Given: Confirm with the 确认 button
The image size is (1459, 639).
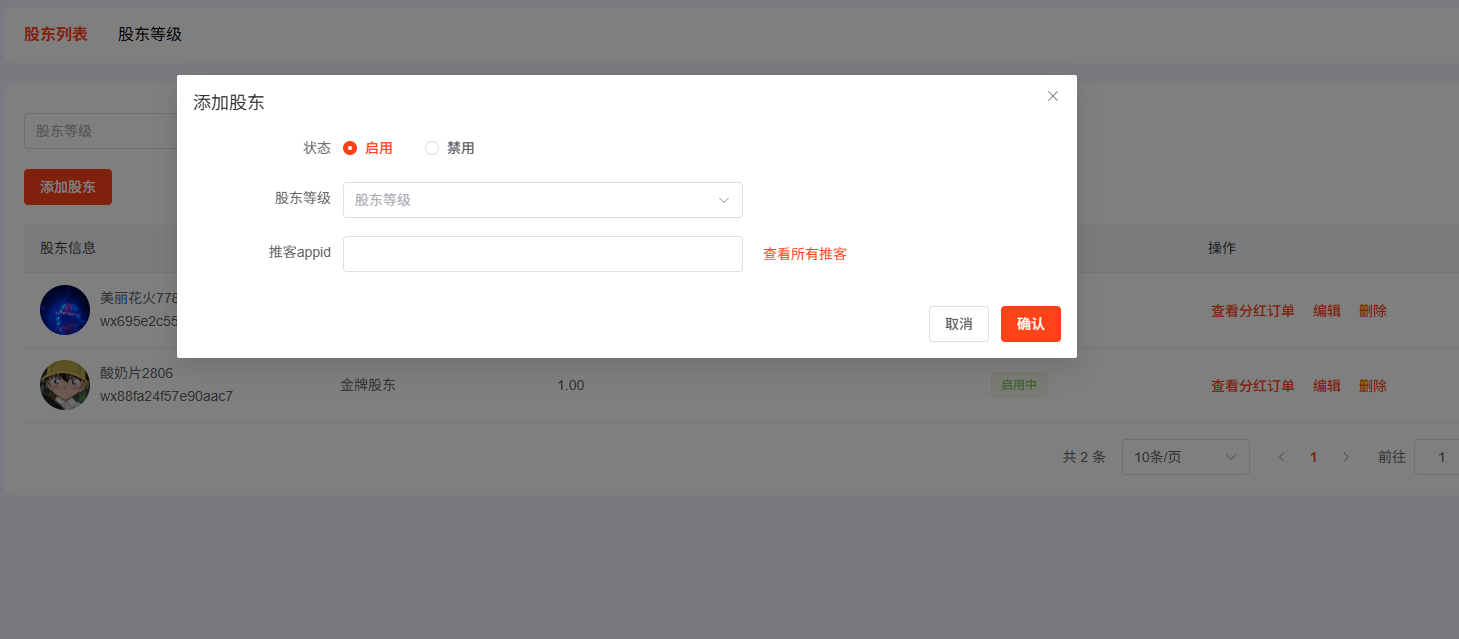Looking at the screenshot, I should click(x=1030, y=324).
